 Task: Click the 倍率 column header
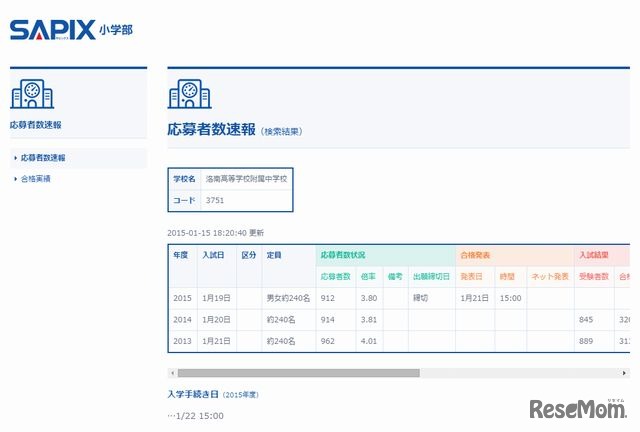point(367,275)
